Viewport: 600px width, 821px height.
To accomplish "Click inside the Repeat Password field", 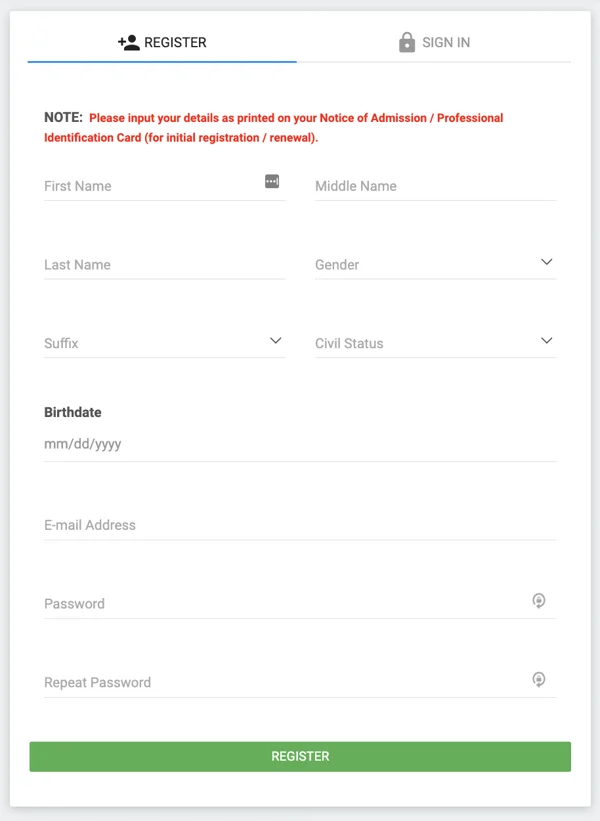I will pyautogui.click(x=280, y=683).
